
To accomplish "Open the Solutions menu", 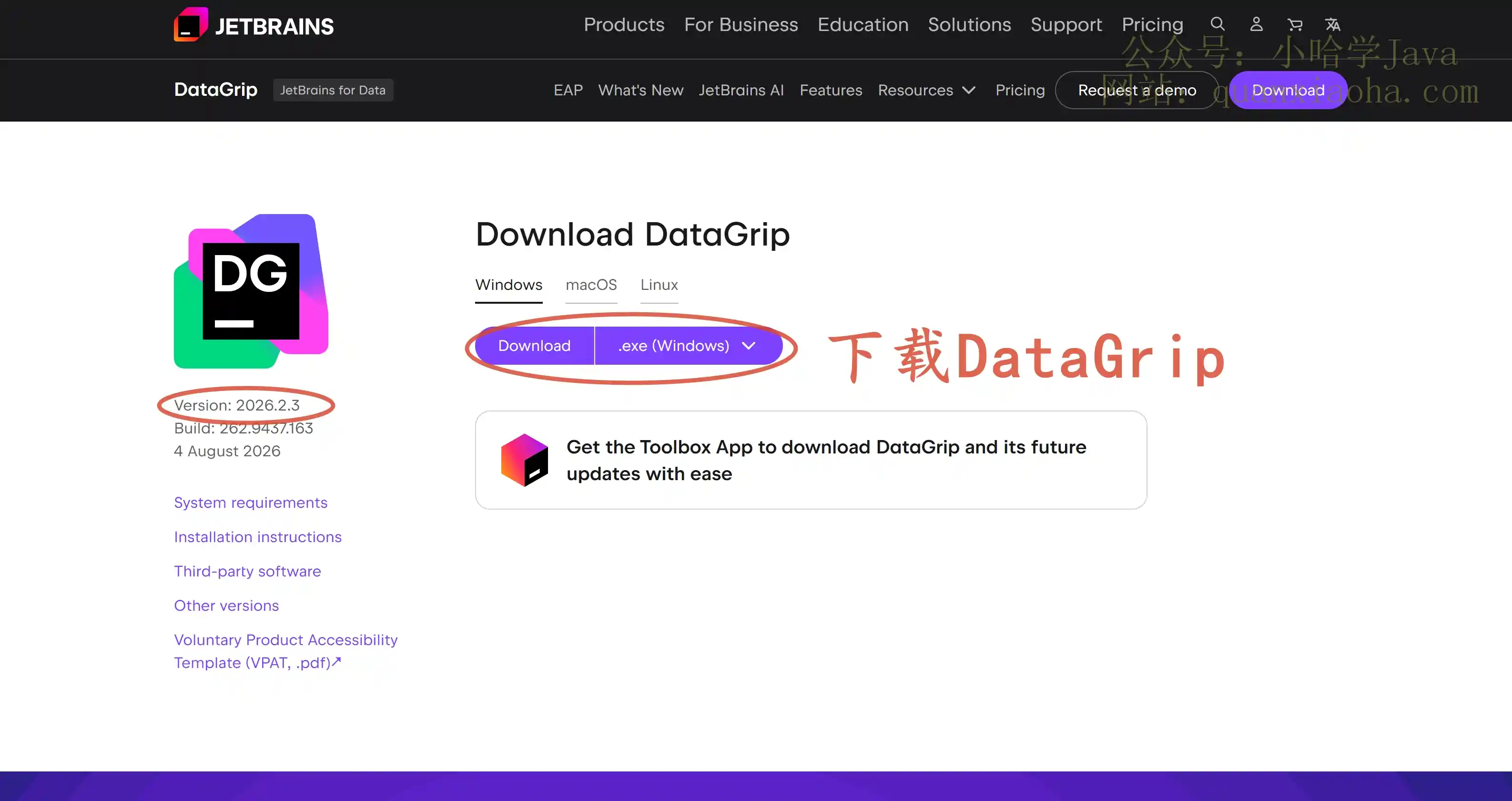I will 969,25.
